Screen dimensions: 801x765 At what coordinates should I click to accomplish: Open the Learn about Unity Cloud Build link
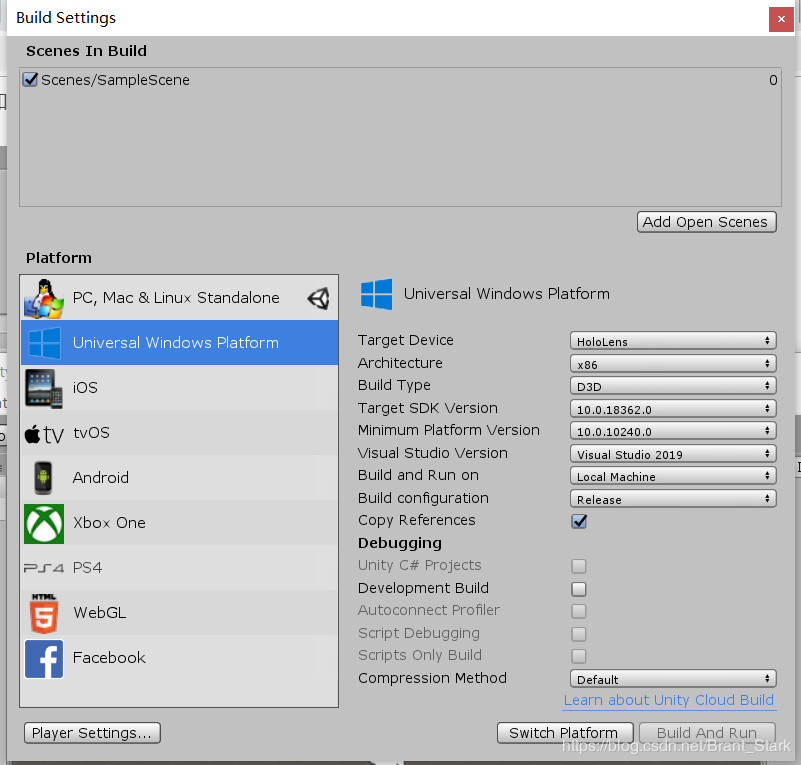(x=669, y=700)
